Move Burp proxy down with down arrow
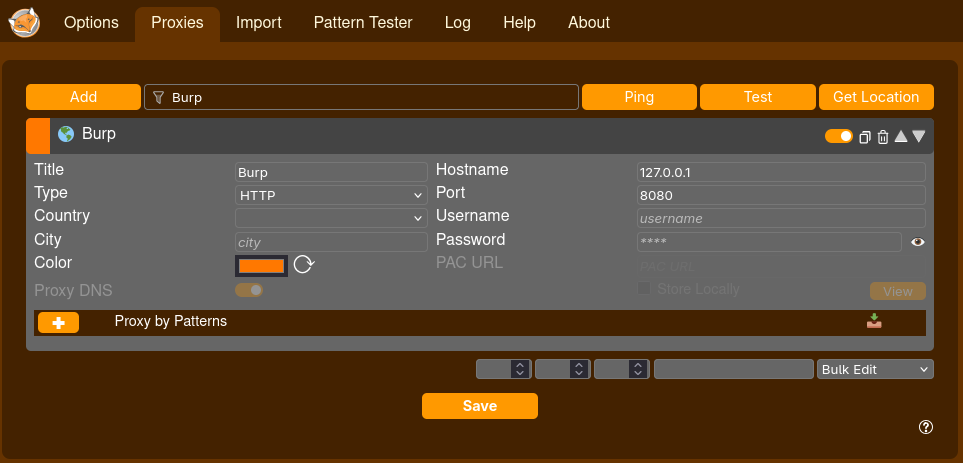This screenshot has width=963, height=463. 919,136
